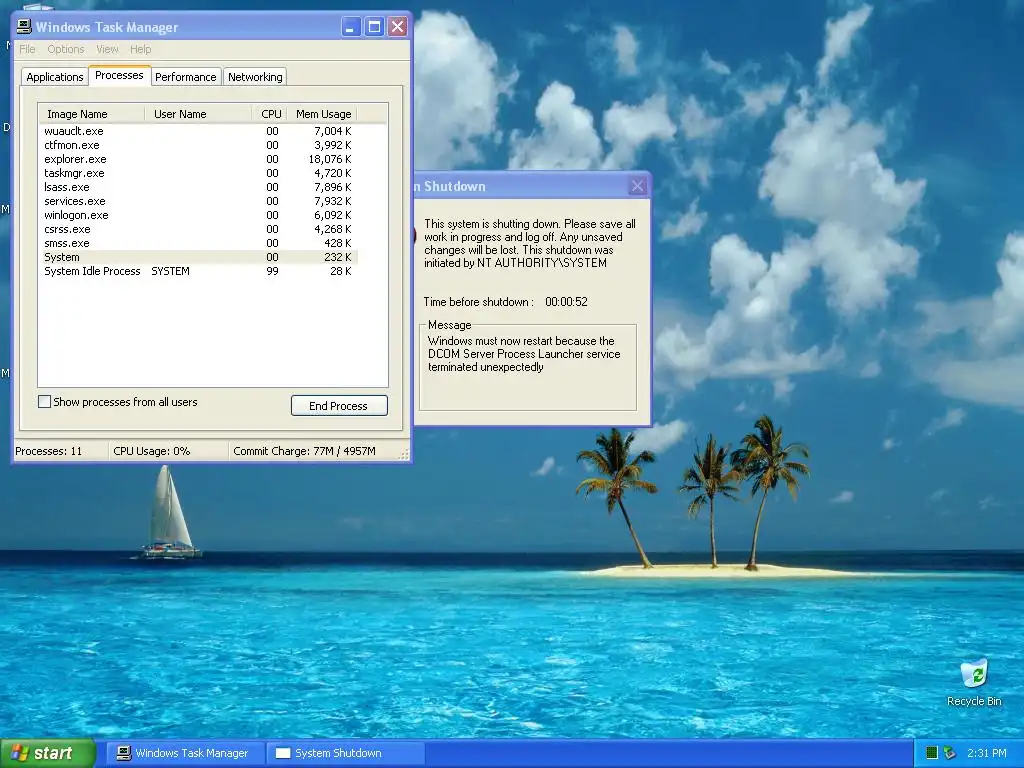This screenshot has width=1024, height=768.
Task: Select the smss.exe process
Action: click(199, 243)
